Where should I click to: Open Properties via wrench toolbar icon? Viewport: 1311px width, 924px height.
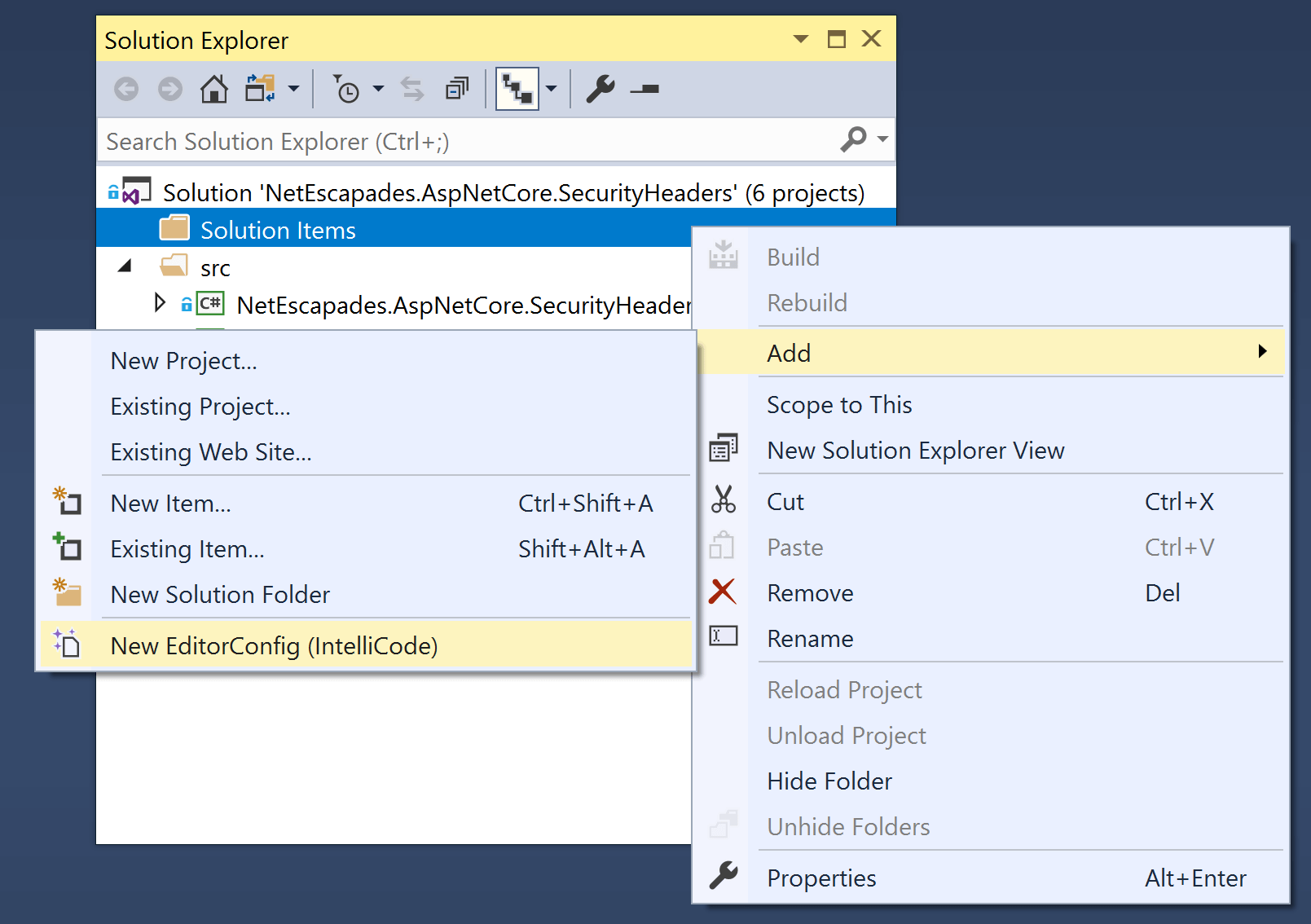pyautogui.click(x=601, y=89)
